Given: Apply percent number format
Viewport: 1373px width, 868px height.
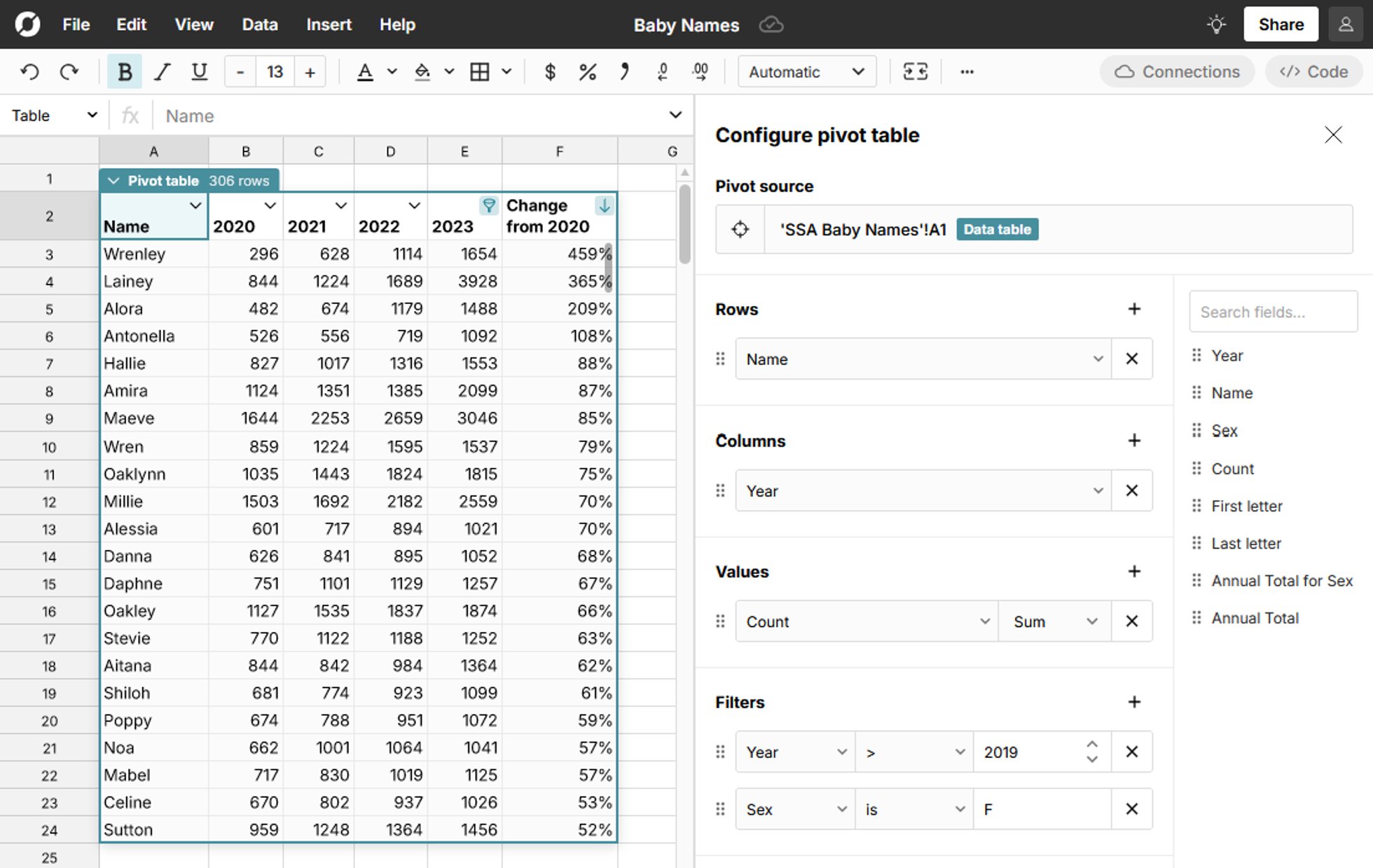Looking at the screenshot, I should point(587,71).
